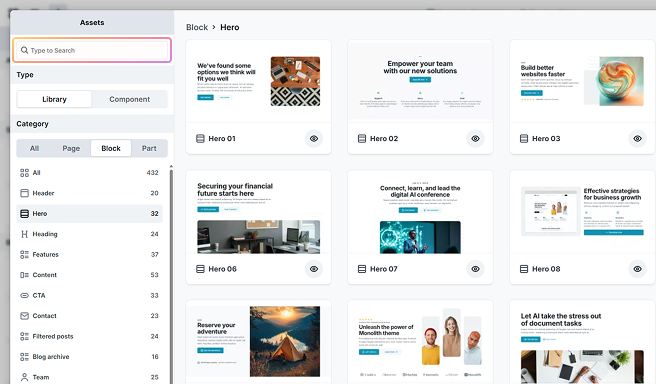This screenshot has height=384, width=656.
Task: Click the block icon beside Hero 08
Action: (x=524, y=269)
